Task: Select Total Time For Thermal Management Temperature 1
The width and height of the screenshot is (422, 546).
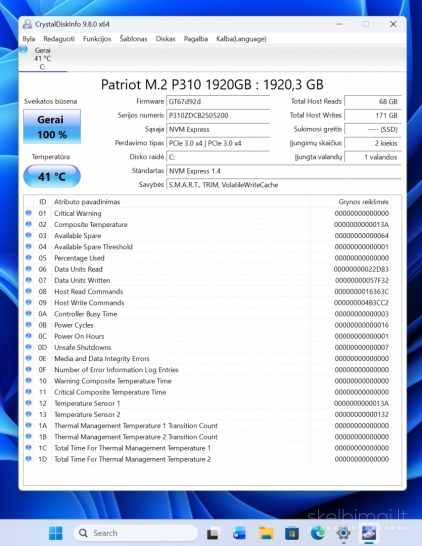Action: coord(207,448)
